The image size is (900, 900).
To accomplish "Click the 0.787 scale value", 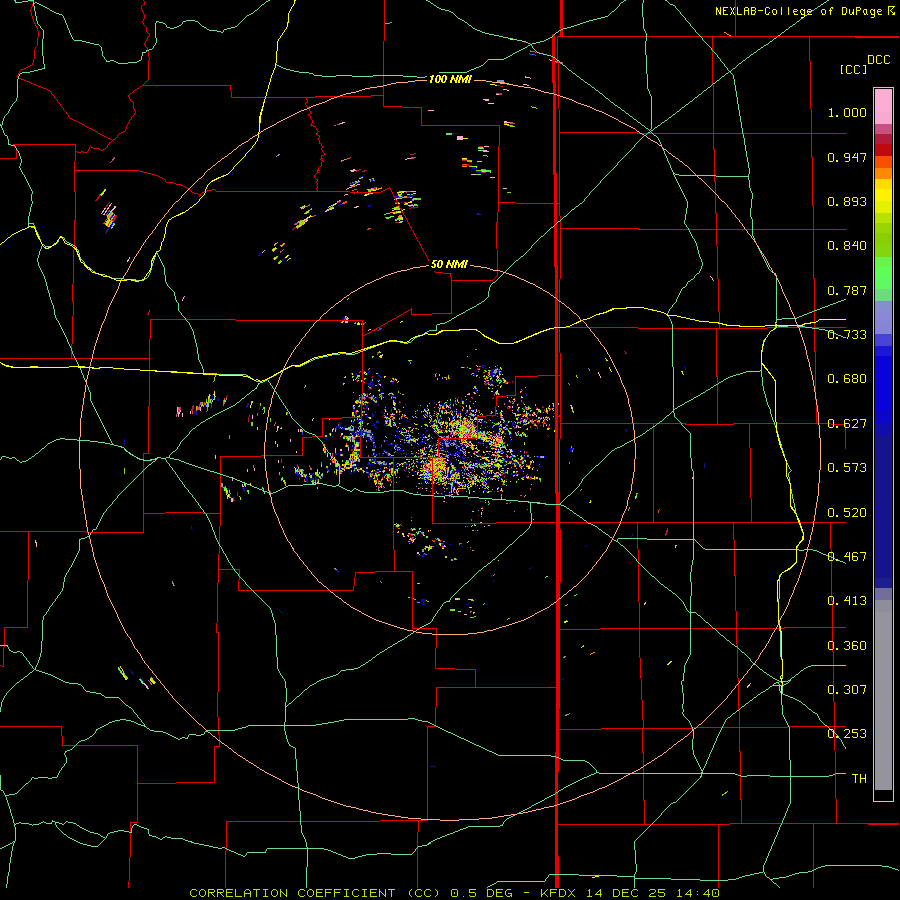I will pyautogui.click(x=847, y=290).
